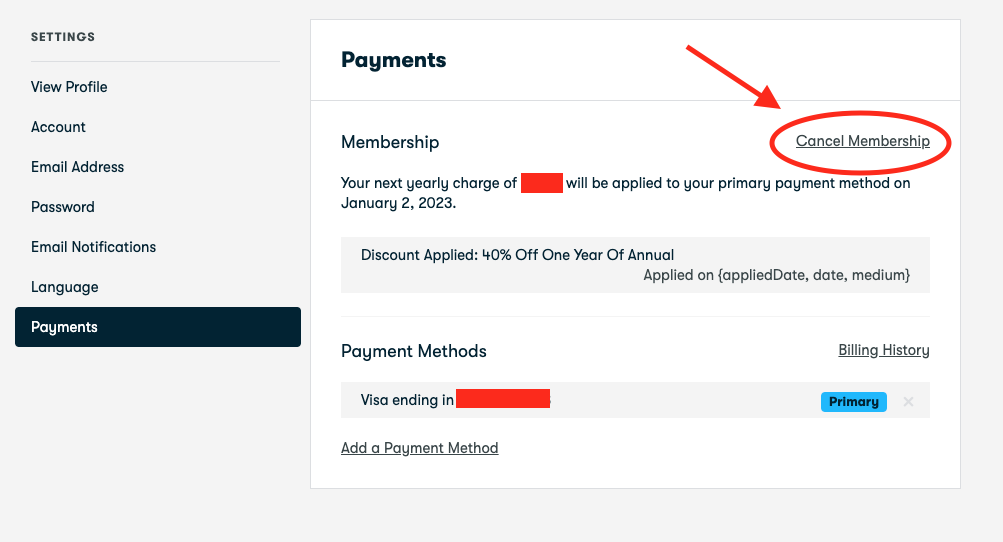Open Email Address settings
Screen dimensions: 1003x542
click(x=77, y=167)
